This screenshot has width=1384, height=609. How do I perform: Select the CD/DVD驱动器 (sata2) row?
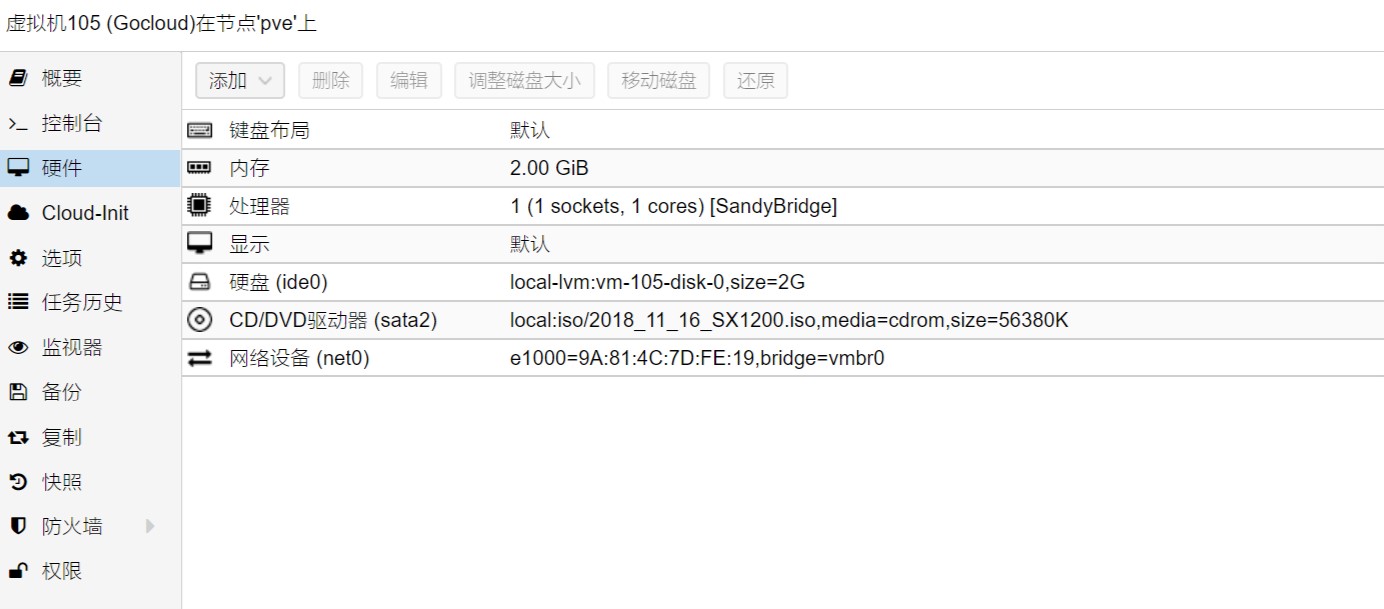coord(782,320)
